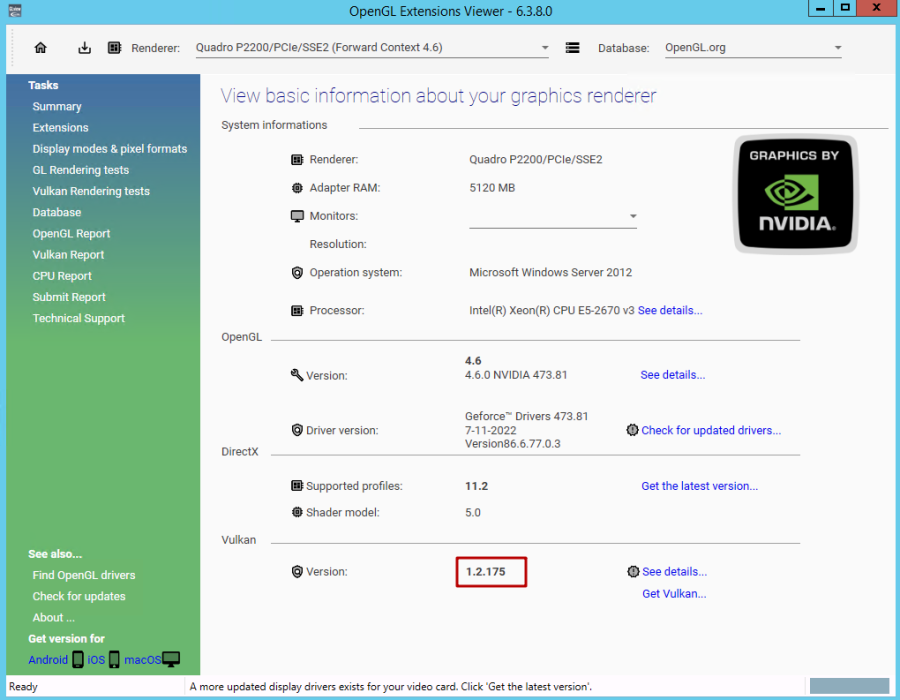
Task: Open the Renderer dropdown
Action: point(372,48)
